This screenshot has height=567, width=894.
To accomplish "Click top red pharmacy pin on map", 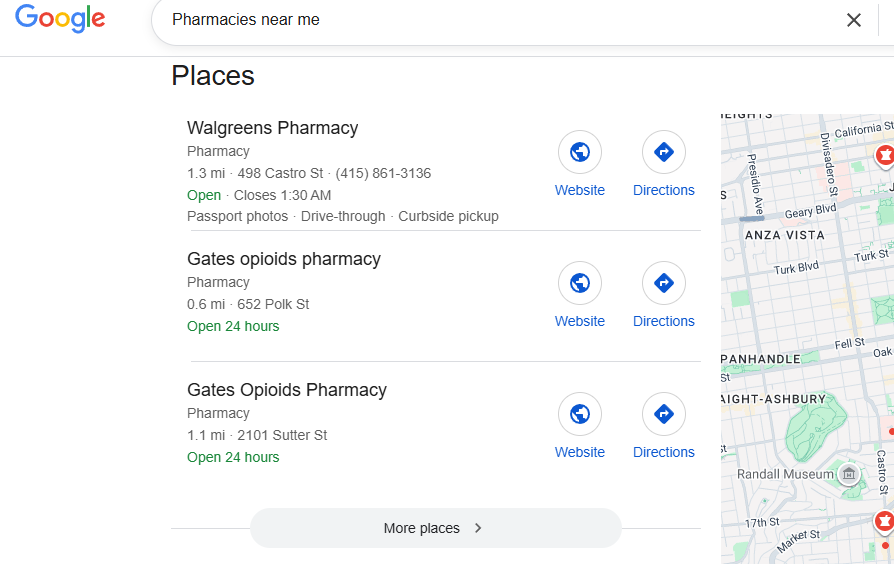I will 885,156.
